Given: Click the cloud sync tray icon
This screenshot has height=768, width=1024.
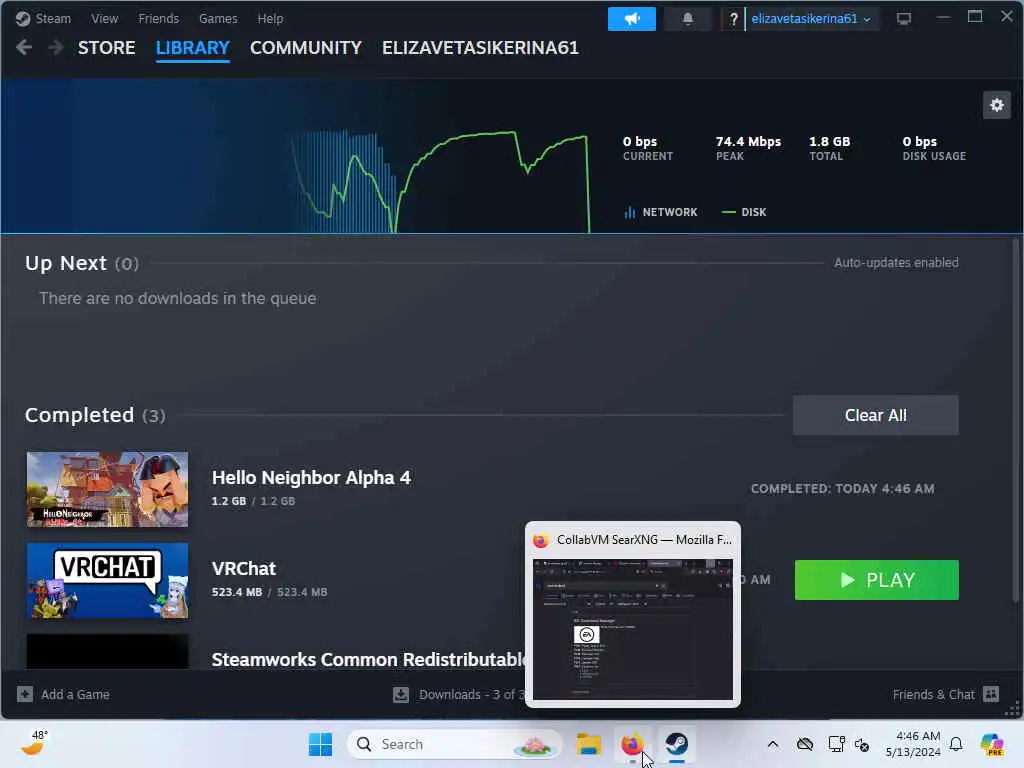Looking at the screenshot, I should pos(805,744).
